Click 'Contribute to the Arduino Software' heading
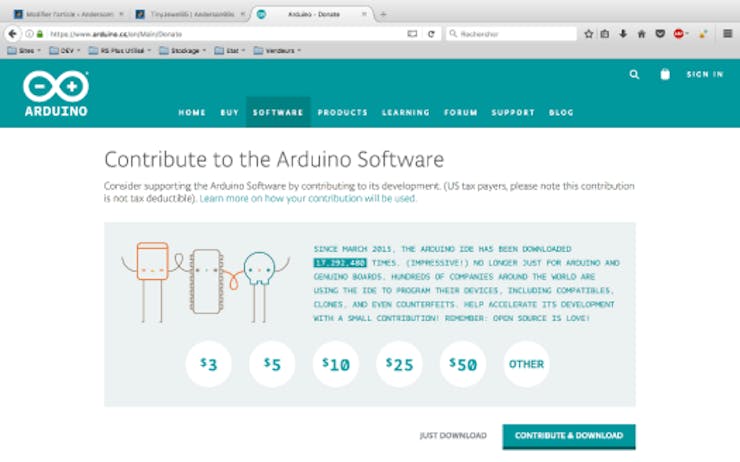Viewport: 740px width, 462px height. coord(274,160)
